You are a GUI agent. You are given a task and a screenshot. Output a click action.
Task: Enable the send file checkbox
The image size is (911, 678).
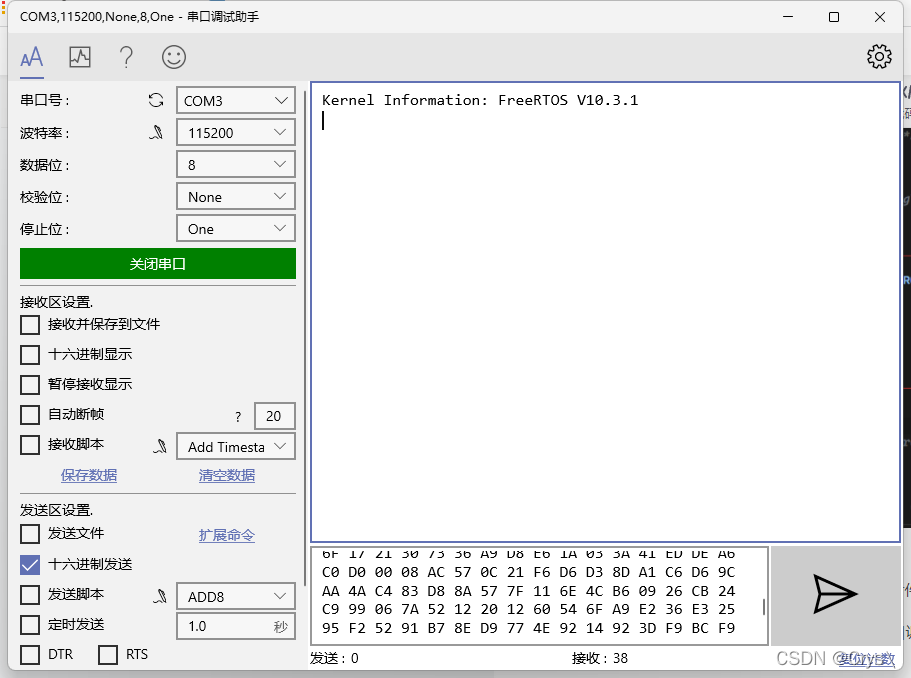point(30,534)
